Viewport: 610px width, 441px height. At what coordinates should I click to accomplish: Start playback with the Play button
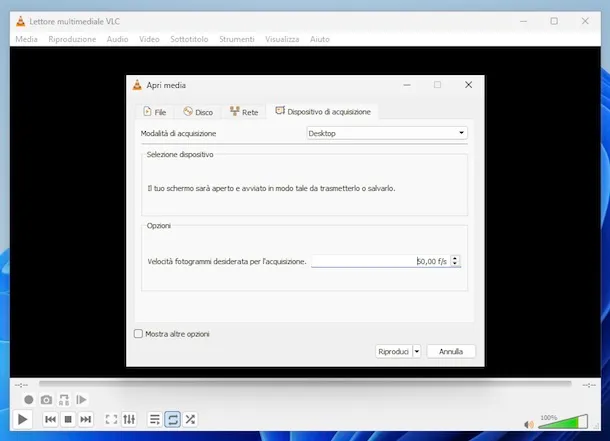coord(23,419)
